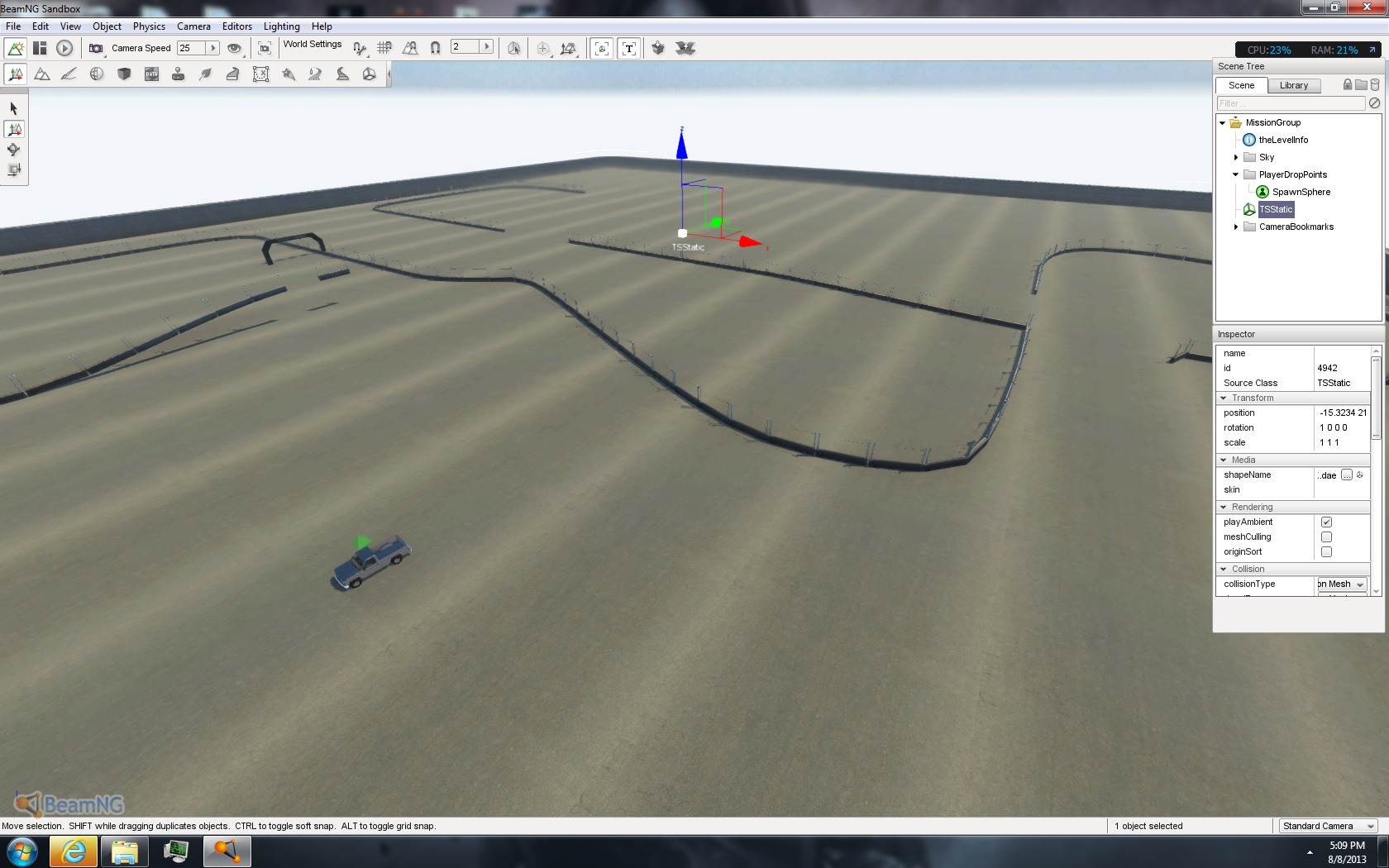Viewport: 1389px width, 868px height.
Task: Toggle the object icons display button
Action: 602,49
